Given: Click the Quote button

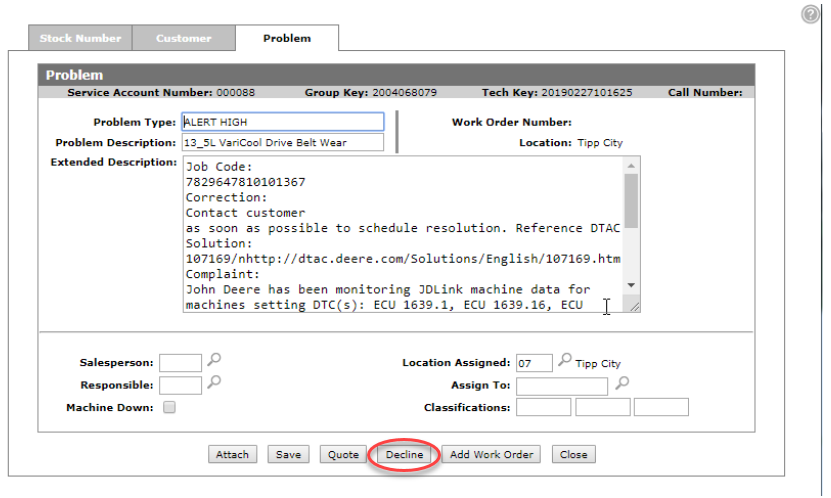Looking at the screenshot, I should coord(343,454).
